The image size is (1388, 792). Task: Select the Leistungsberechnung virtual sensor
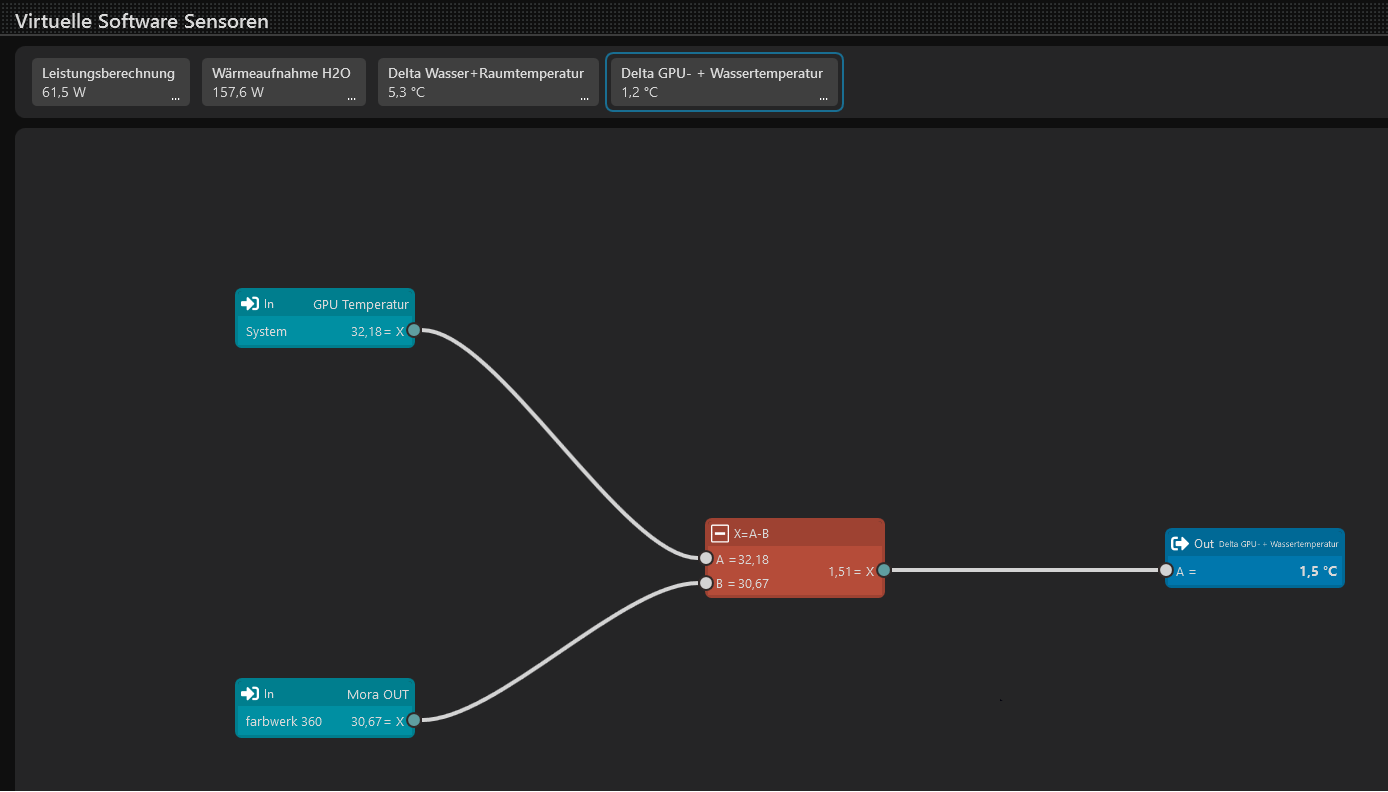111,82
